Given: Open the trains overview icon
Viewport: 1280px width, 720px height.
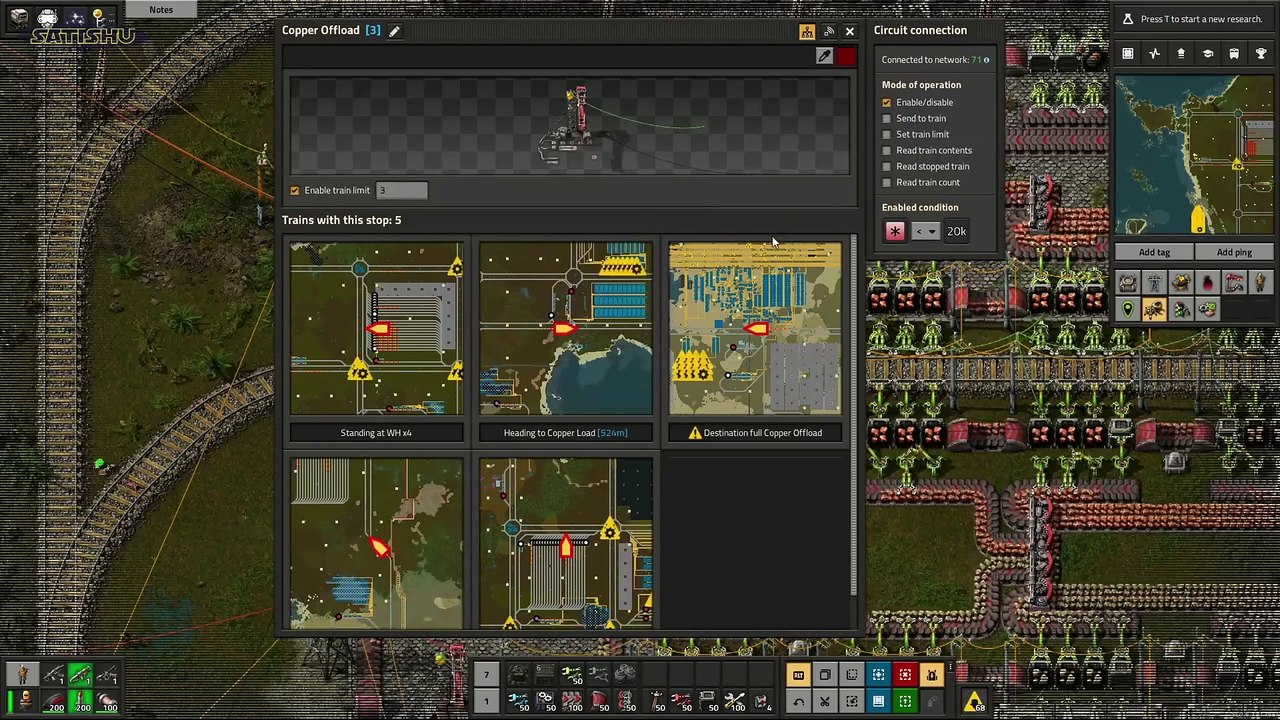Looking at the screenshot, I should (x=1234, y=54).
